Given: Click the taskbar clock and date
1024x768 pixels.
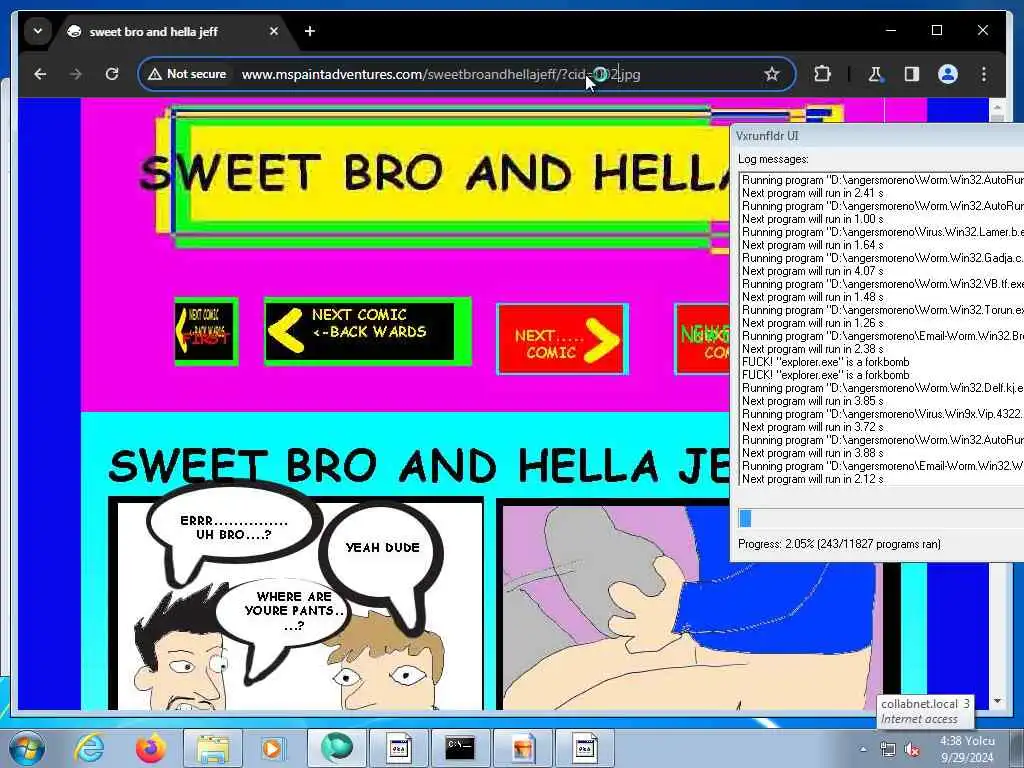Looking at the screenshot, I should (968, 749).
